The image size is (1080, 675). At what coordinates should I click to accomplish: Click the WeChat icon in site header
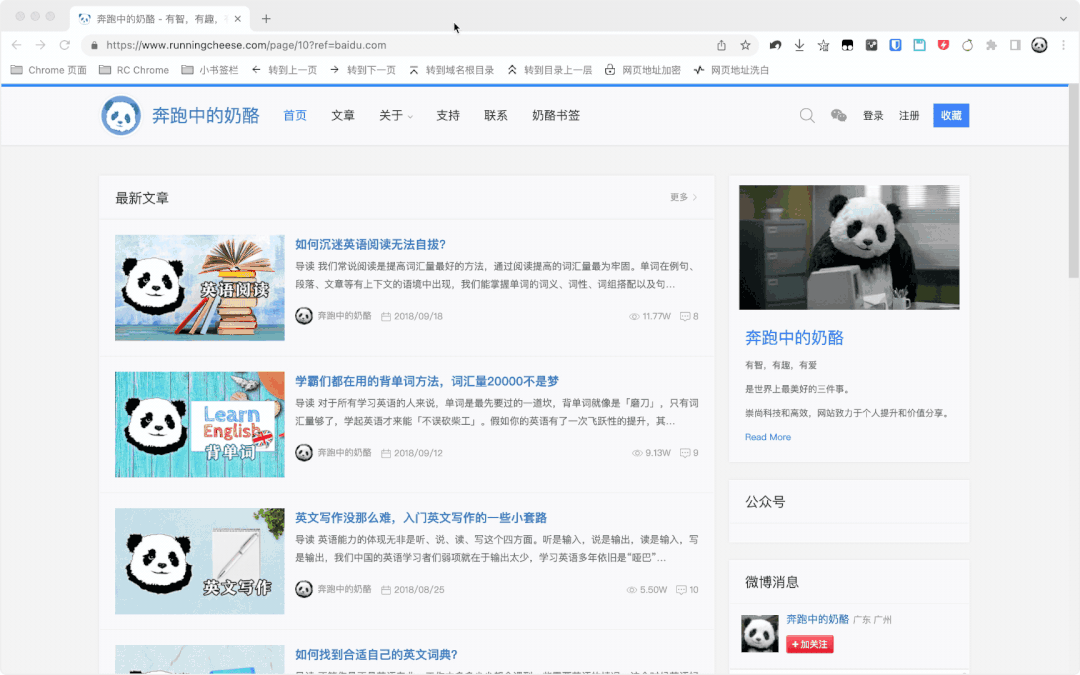[x=838, y=115]
